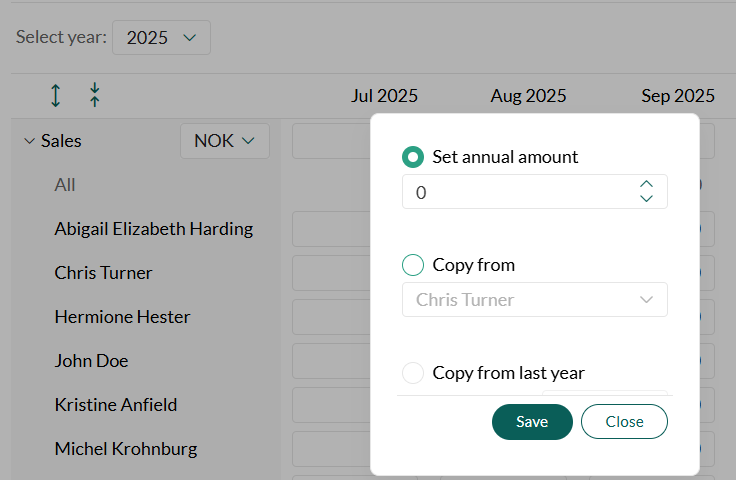Click the Jul 2025 column header

[384, 96]
